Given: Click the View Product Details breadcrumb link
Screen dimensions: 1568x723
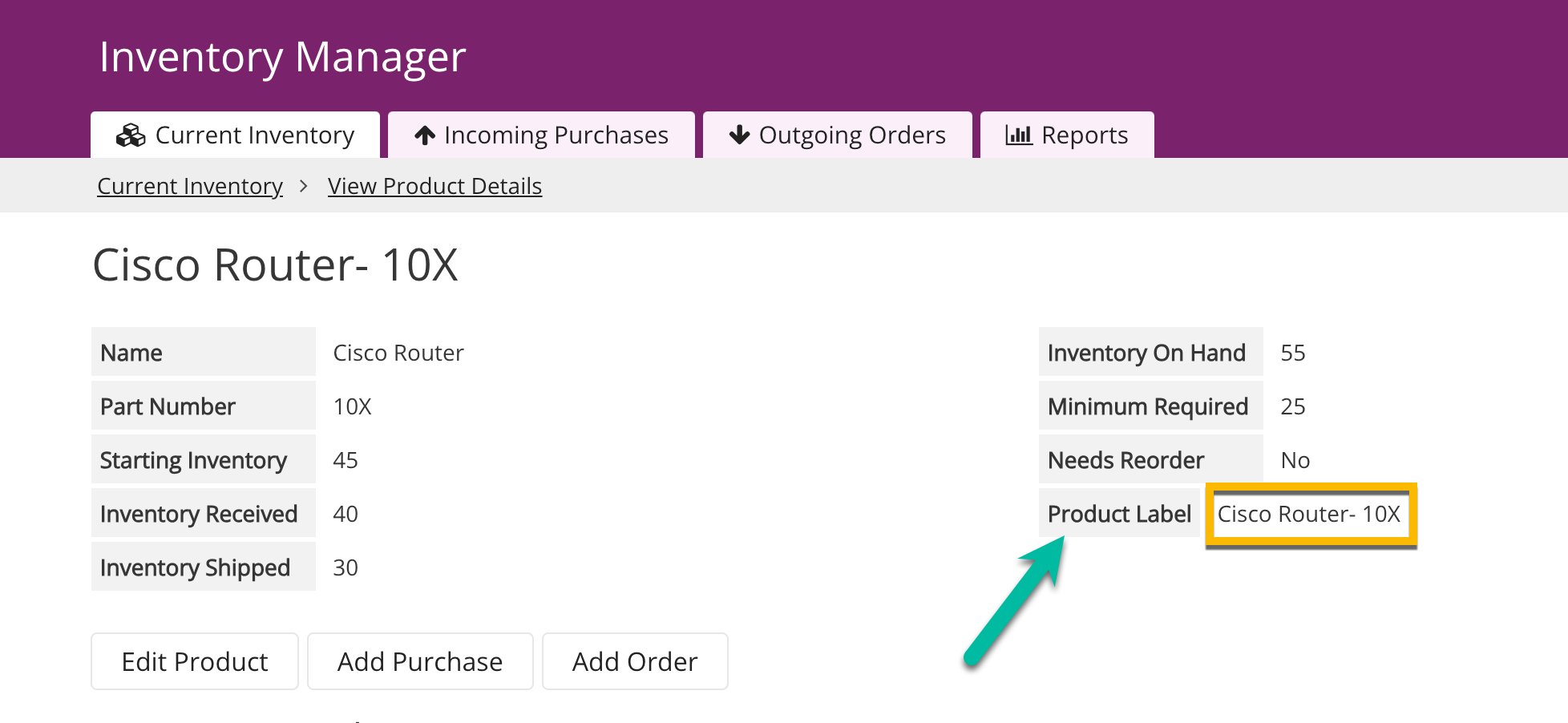Looking at the screenshot, I should [x=434, y=186].
